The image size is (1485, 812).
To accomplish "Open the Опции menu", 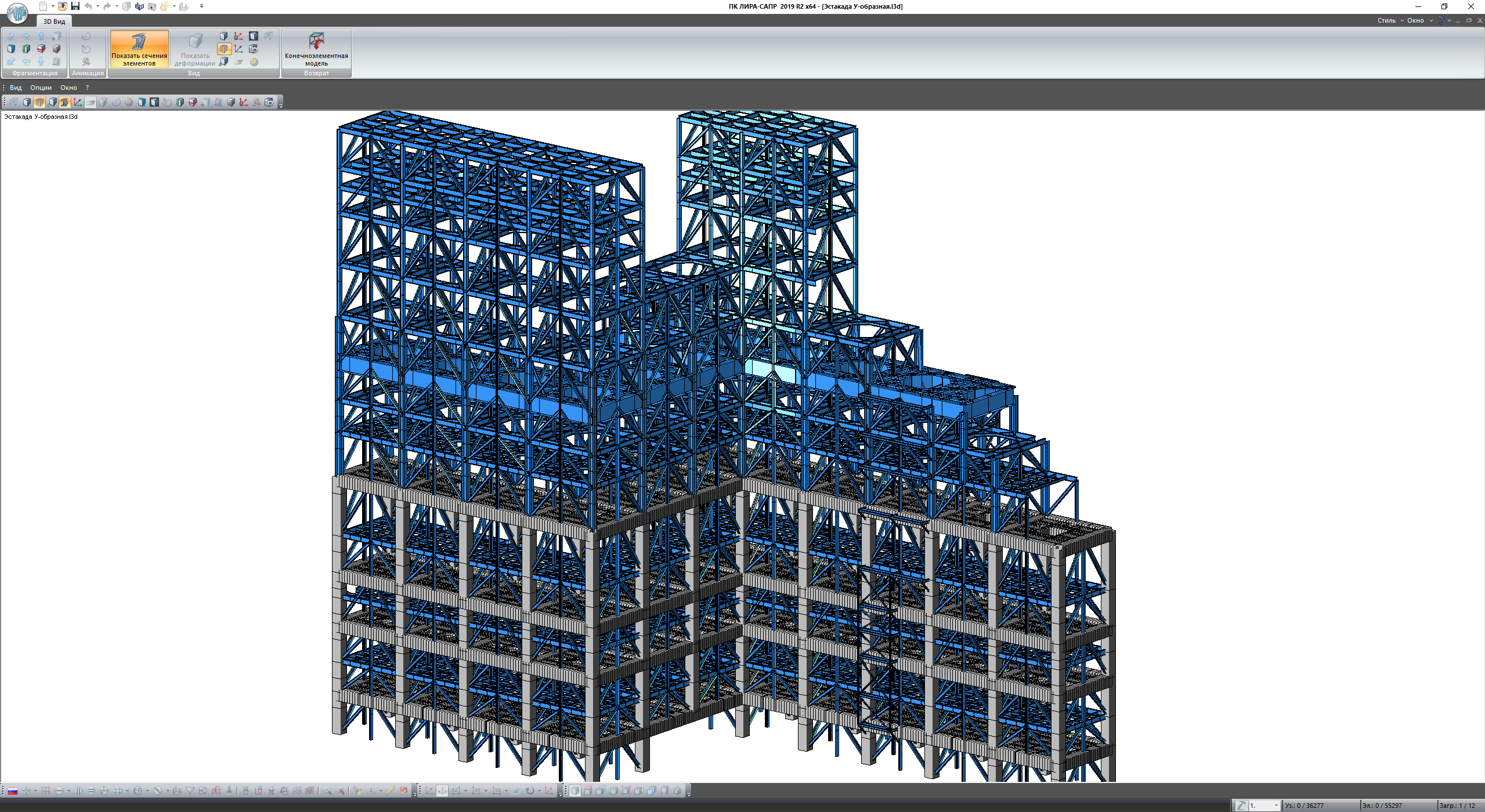I will pos(41,88).
